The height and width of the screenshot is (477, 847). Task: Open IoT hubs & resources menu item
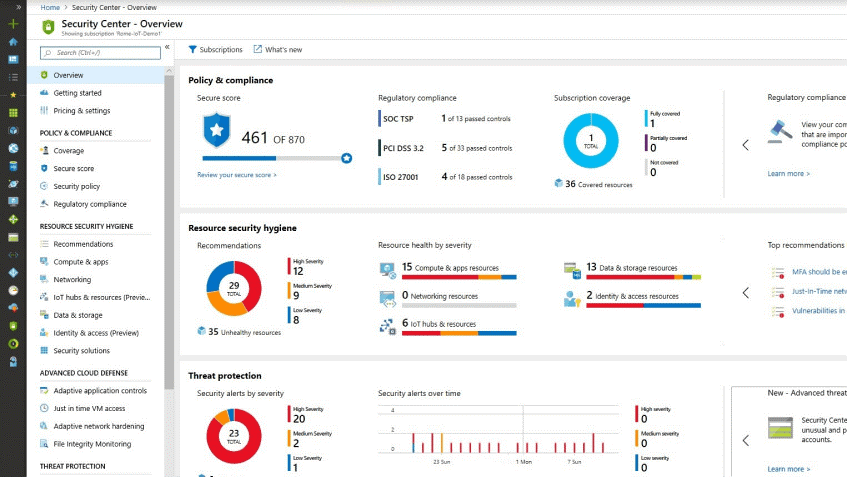96,298
